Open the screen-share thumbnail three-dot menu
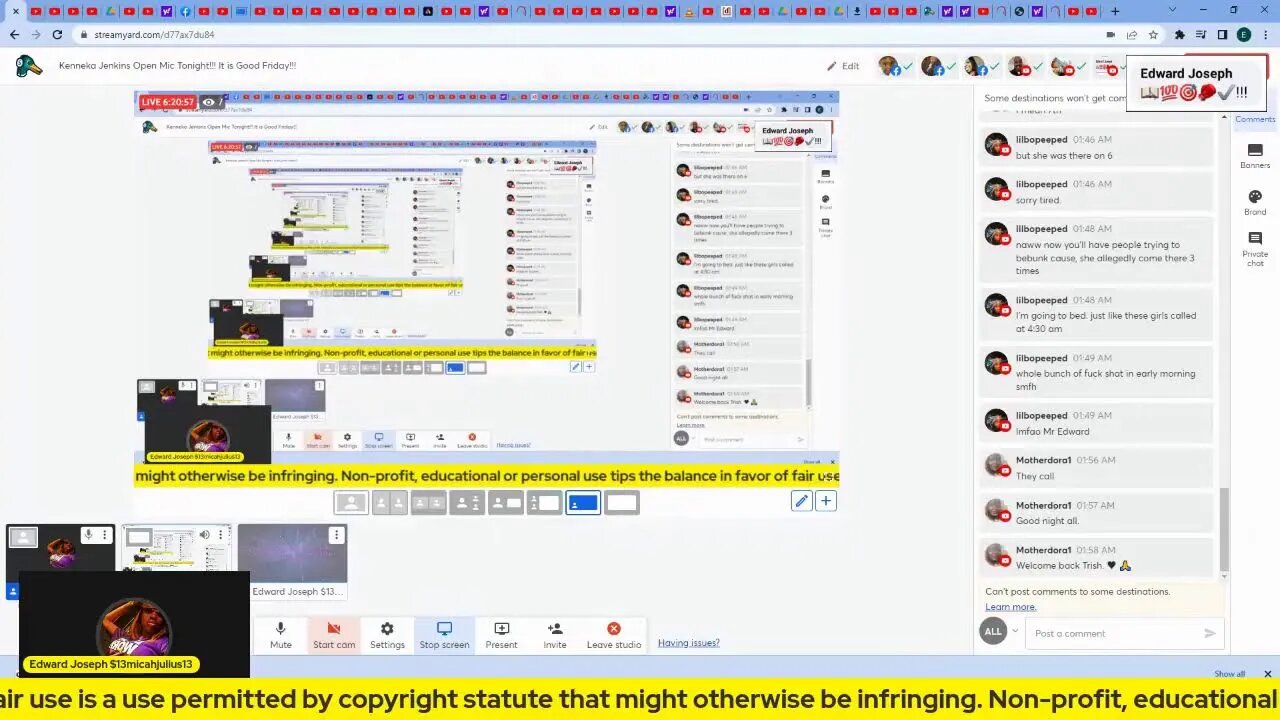Viewport: 1280px width, 720px height. (220, 535)
